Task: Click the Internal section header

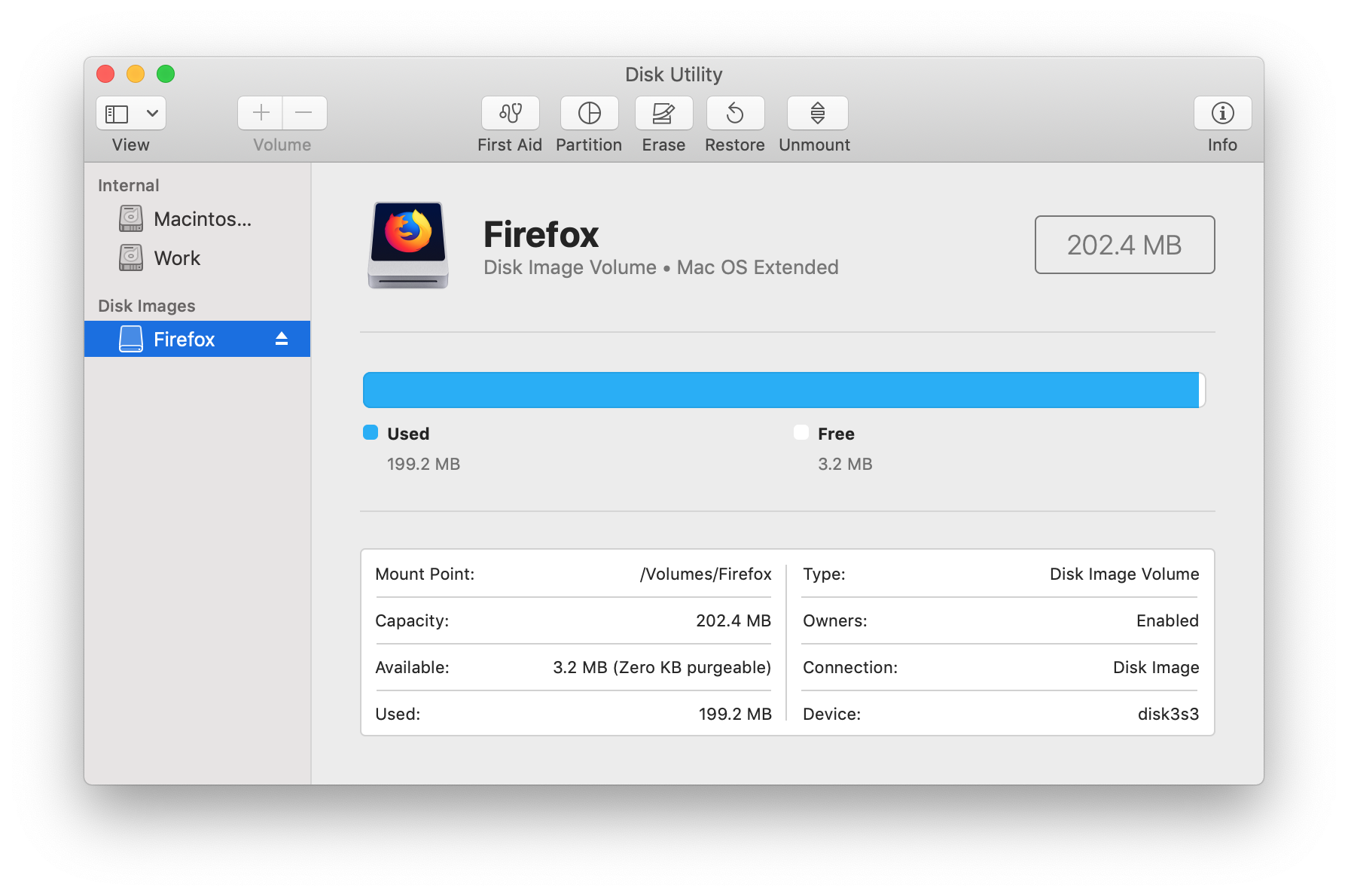Action: [129, 185]
